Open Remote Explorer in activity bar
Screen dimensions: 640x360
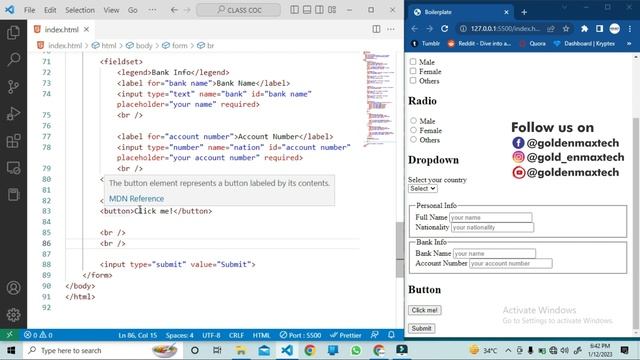point(13,168)
